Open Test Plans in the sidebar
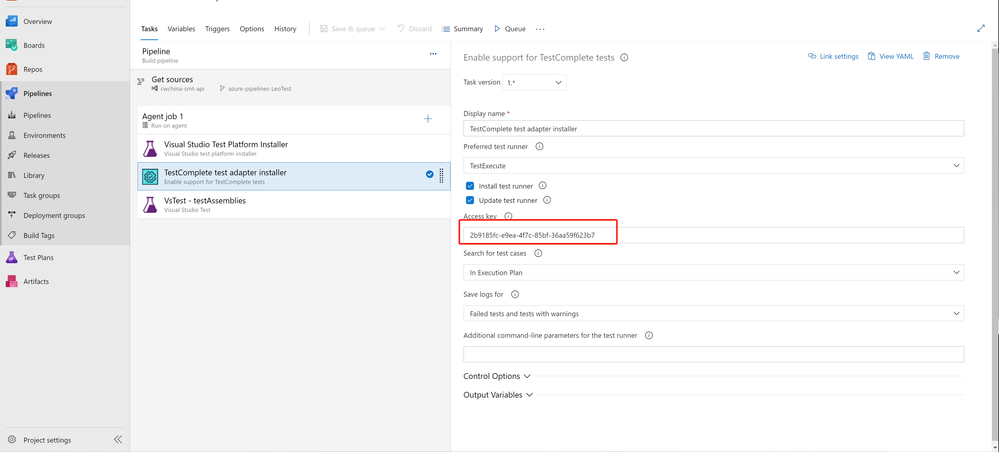Viewport: 999px width, 452px height. [38, 257]
